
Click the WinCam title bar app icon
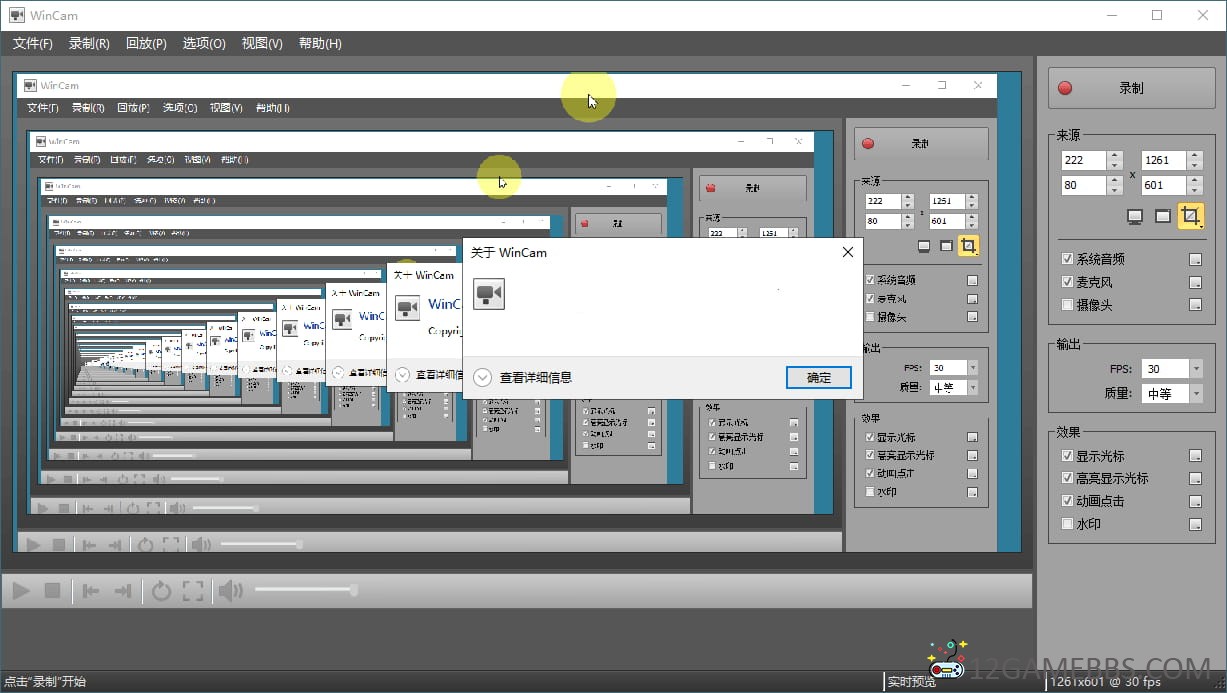16,15
